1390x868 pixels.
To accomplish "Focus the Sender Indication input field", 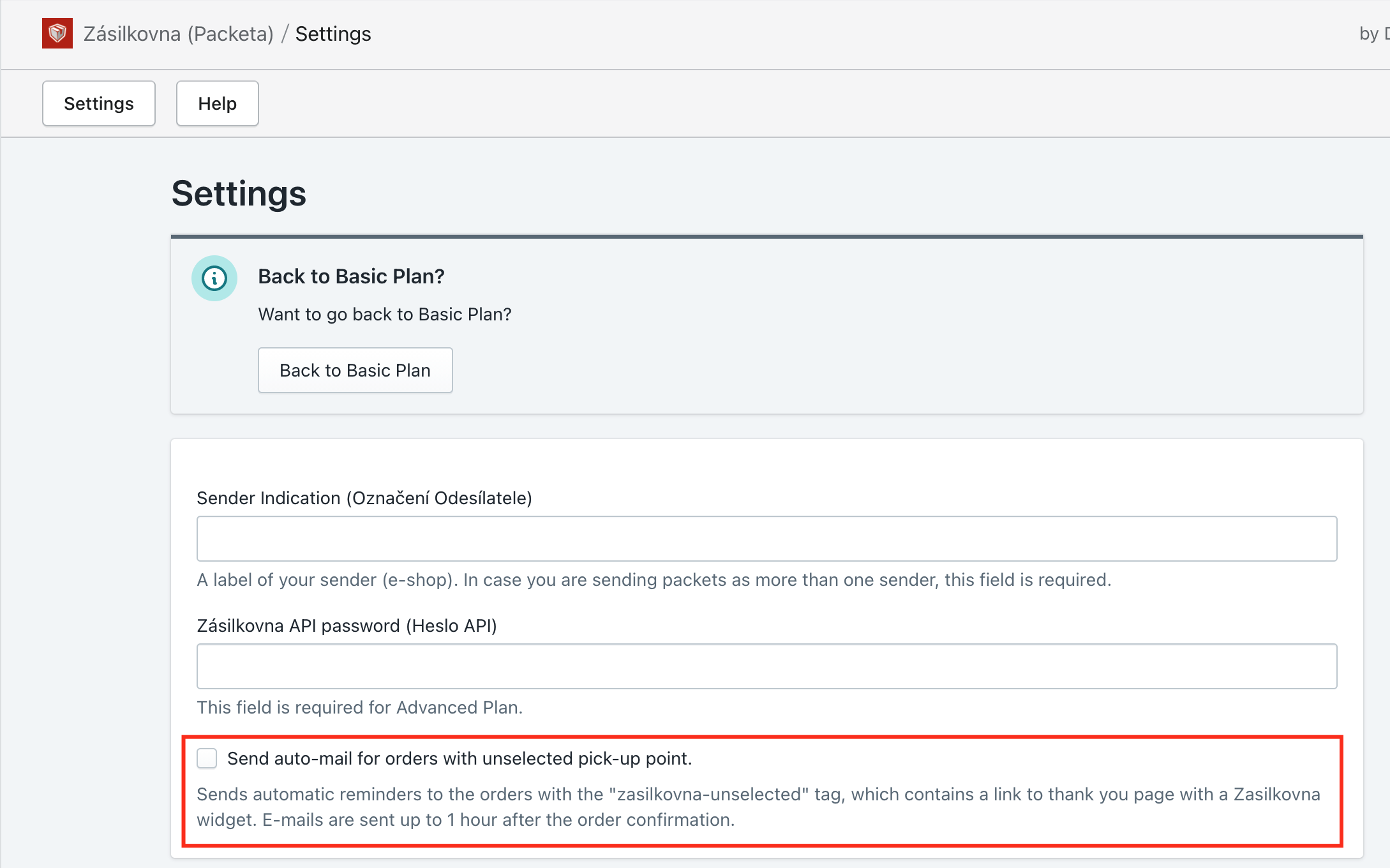I will 767,539.
